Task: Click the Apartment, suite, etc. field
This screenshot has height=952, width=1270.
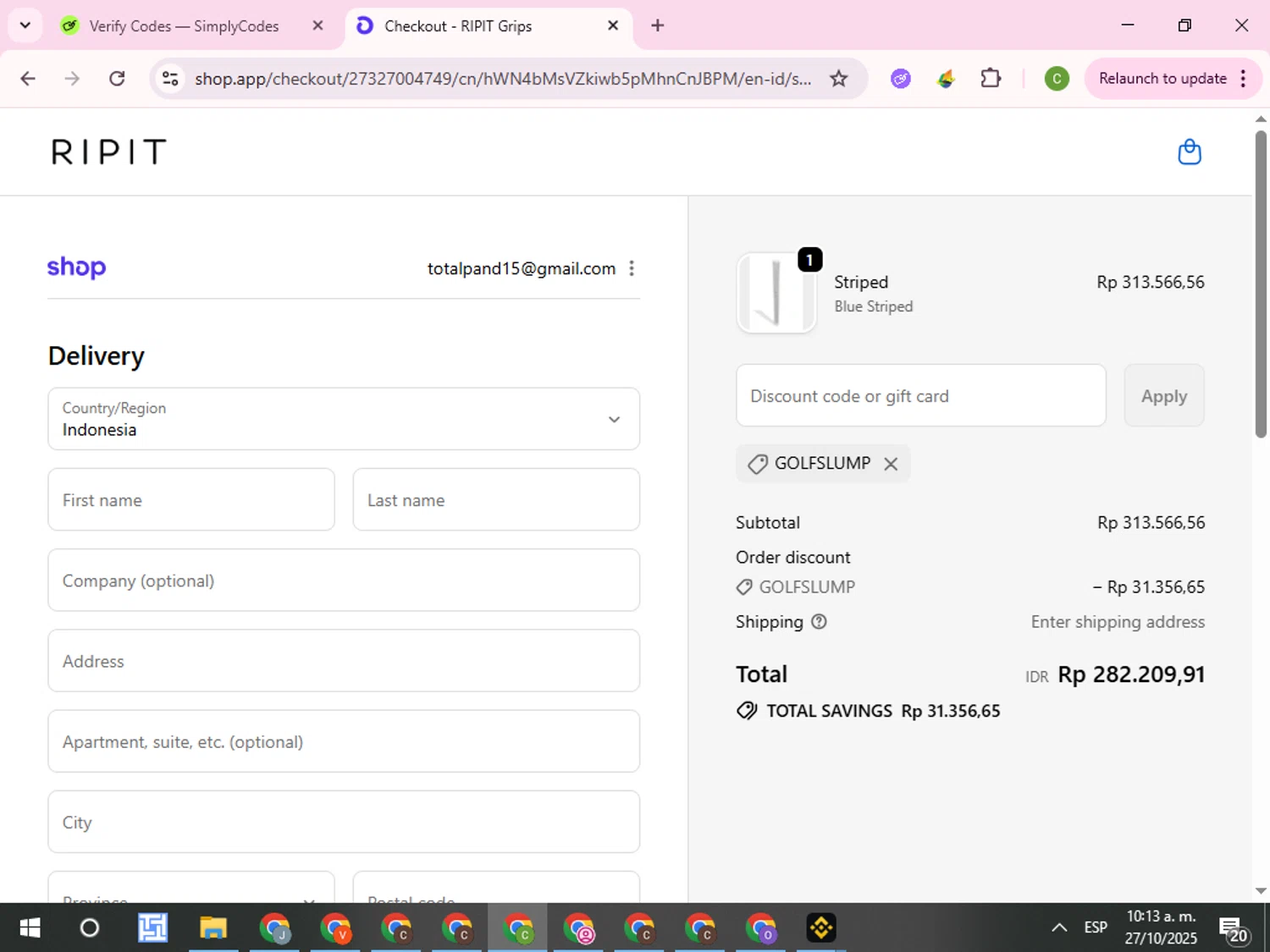Action: tap(344, 741)
